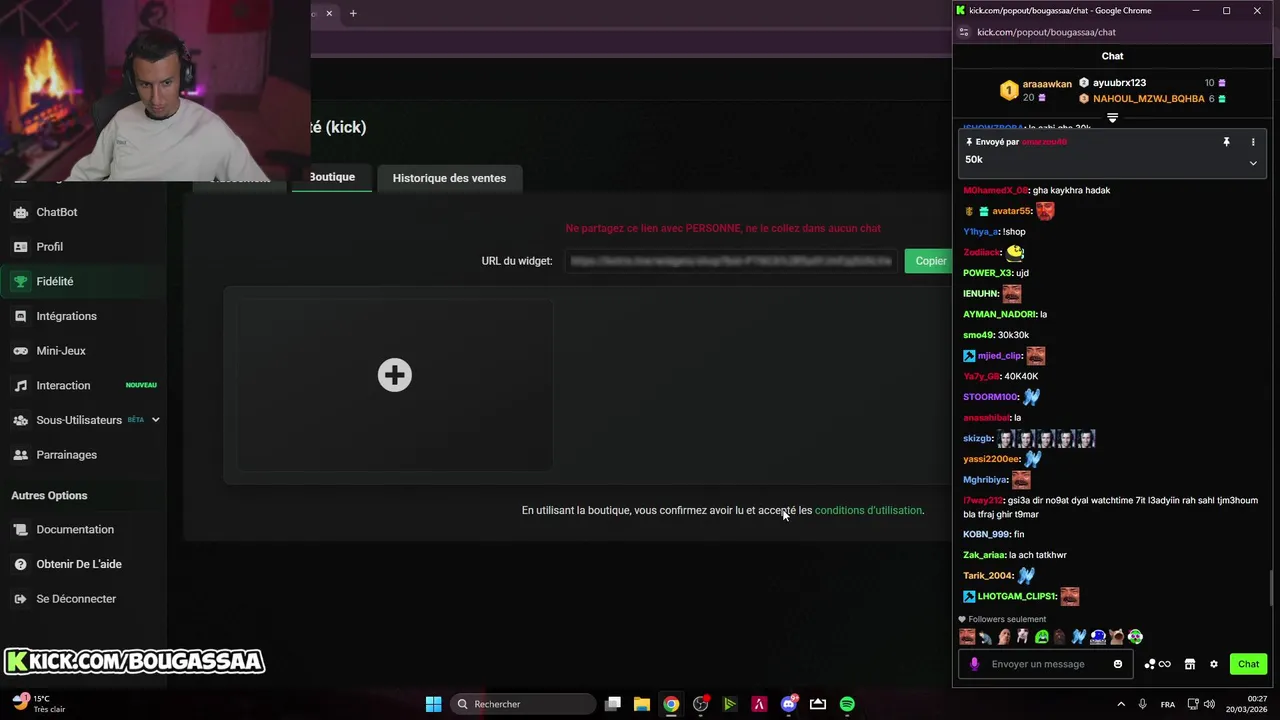The width and height of the screenshot is (1280, 720).
Task: Show hidden system tray icons
Action: 1120,704
